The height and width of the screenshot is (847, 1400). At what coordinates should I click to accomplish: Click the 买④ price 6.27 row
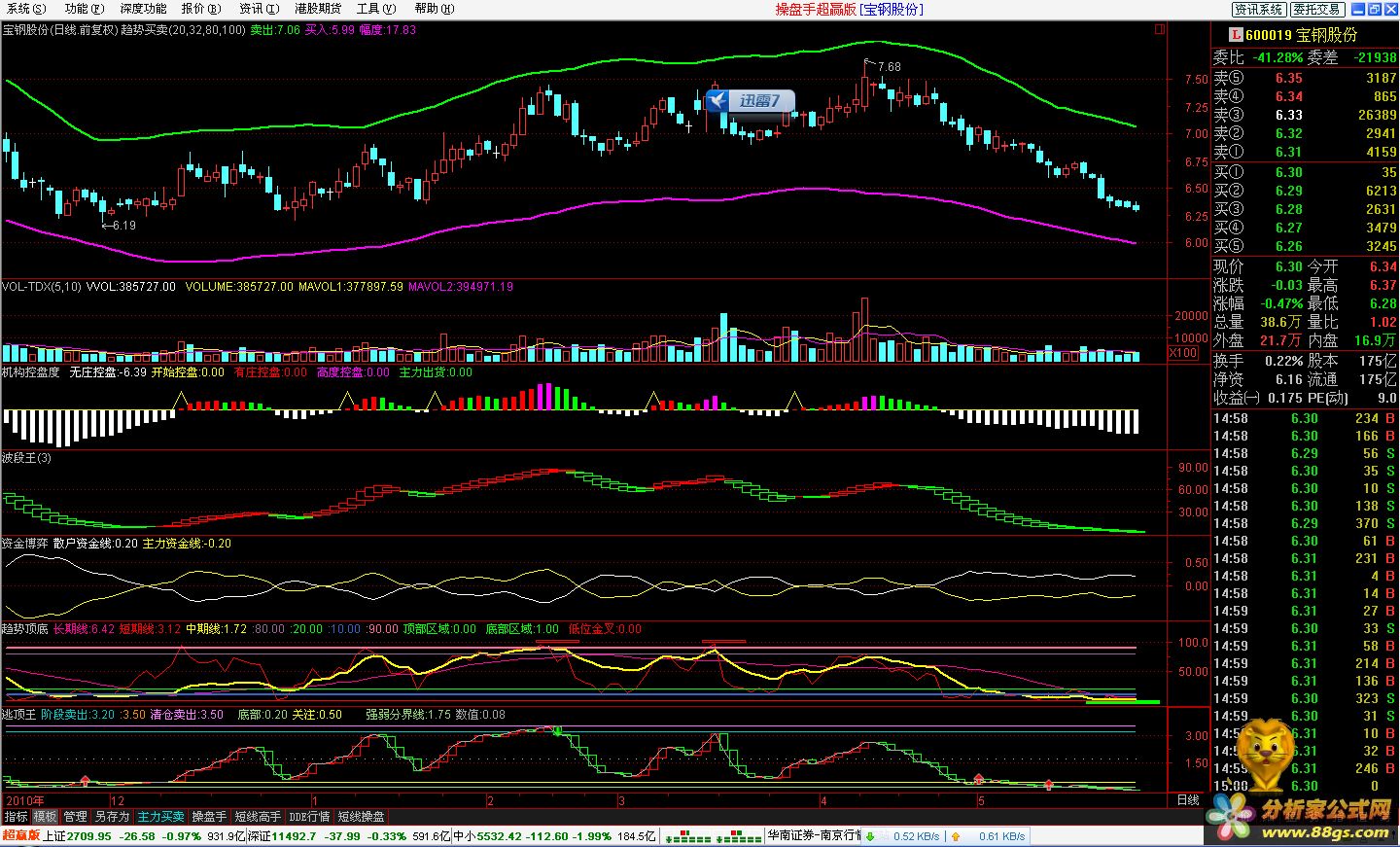point(1305,228)
